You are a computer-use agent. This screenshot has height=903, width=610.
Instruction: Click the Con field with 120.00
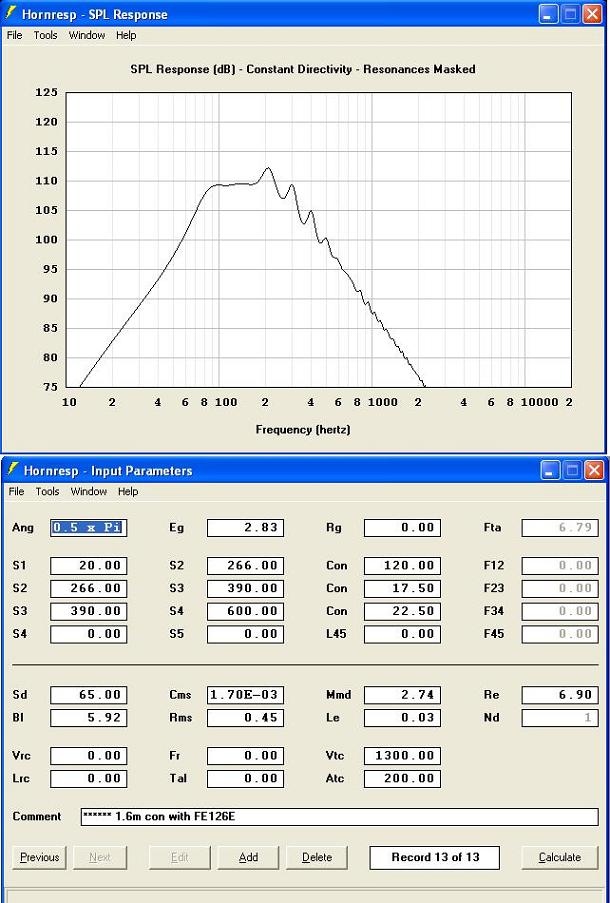[x=403, y=566]
